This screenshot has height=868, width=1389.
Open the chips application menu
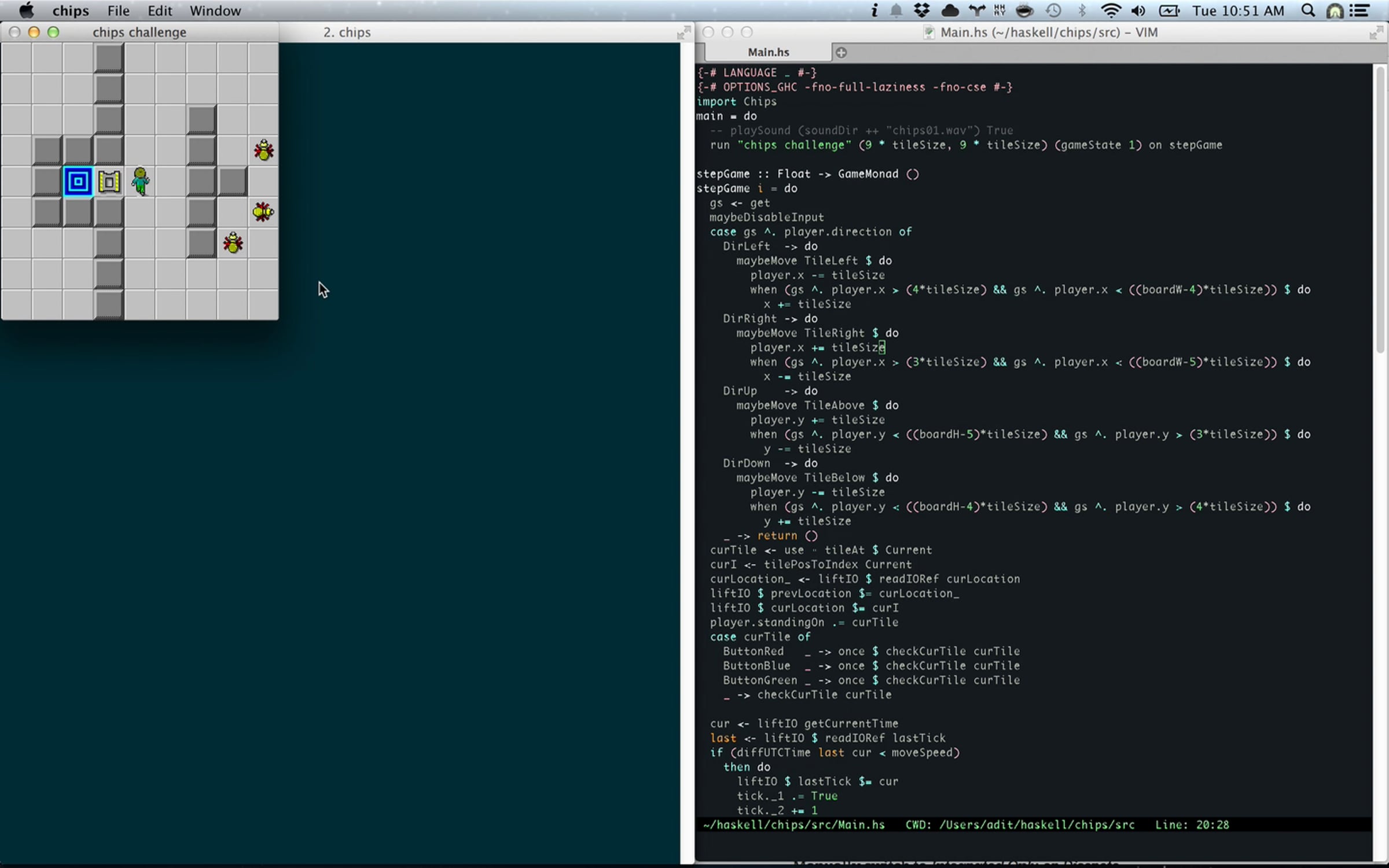71,10
